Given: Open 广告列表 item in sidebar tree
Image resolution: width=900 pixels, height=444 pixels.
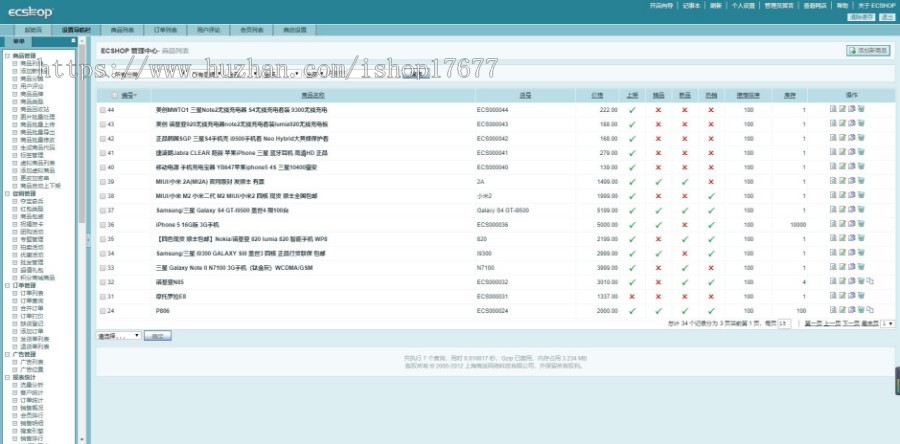Looking at the screenshot, I should (x=32, y=362).
